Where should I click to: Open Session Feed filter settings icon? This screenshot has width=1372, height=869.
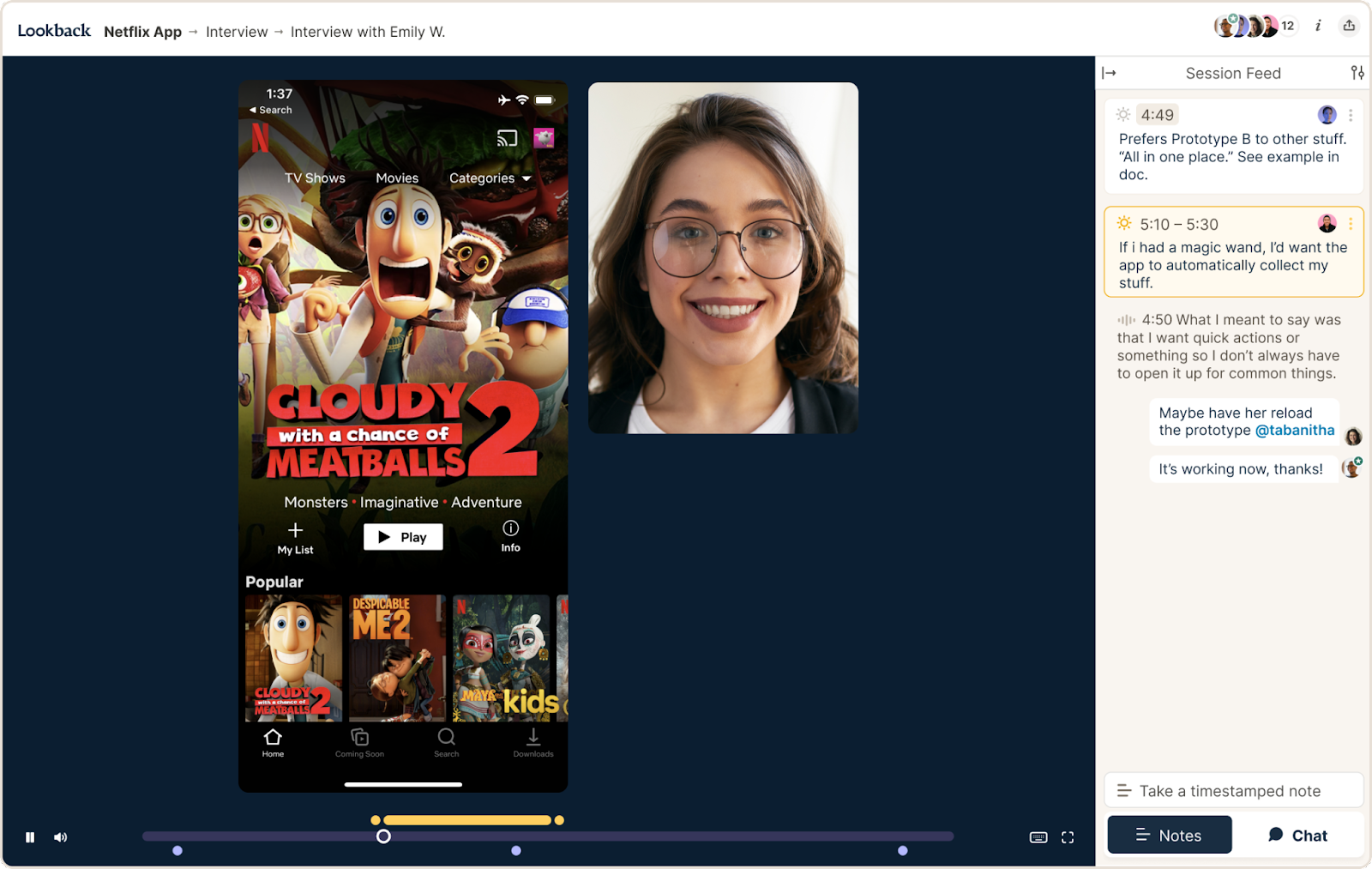pyautogui.click(x=1357, y=73)
